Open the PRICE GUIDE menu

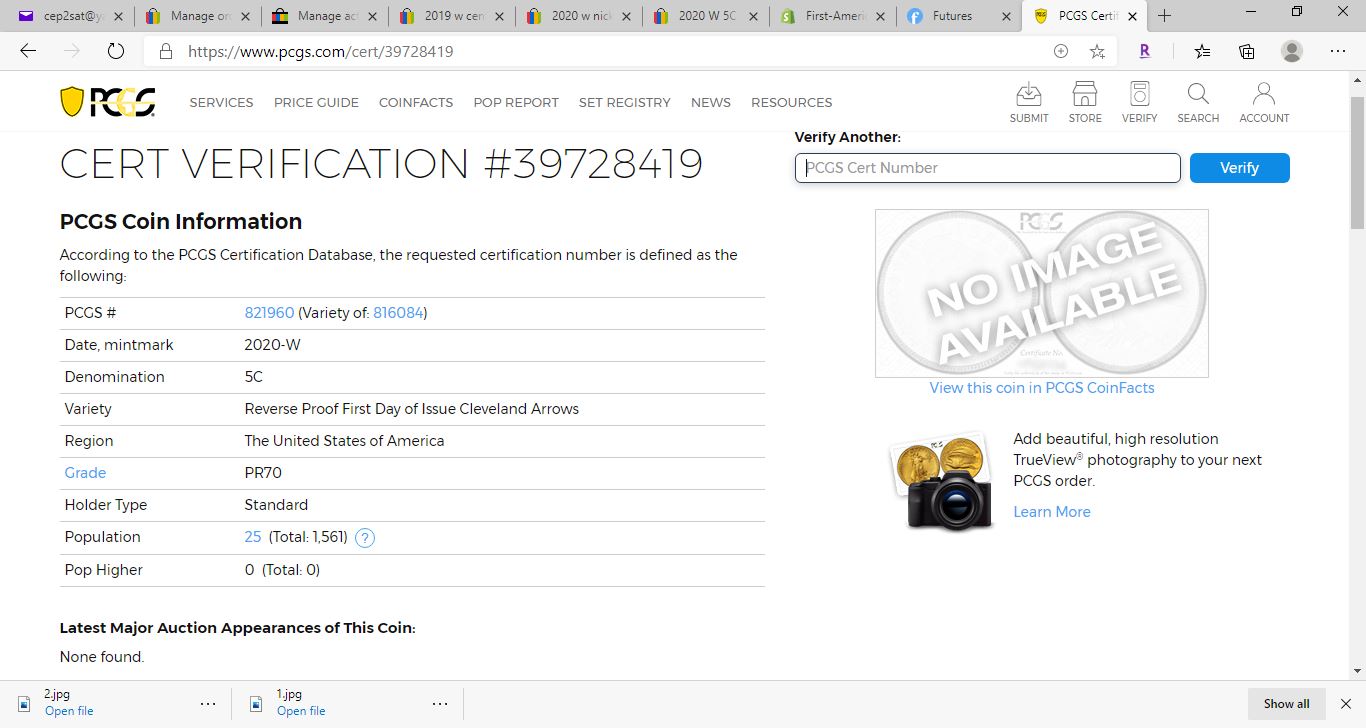point(316,102)
